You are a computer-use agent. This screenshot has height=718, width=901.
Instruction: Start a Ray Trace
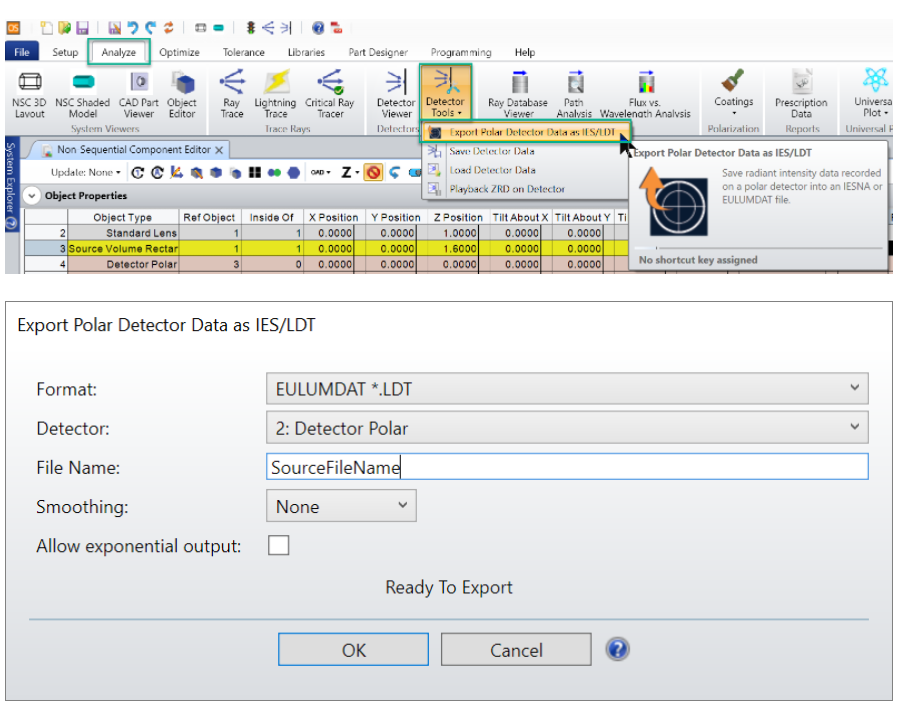click(232, 95)
